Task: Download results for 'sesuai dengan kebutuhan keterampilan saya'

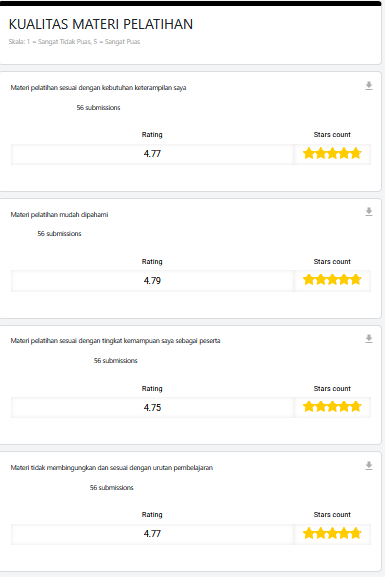Action: [369, 86]
